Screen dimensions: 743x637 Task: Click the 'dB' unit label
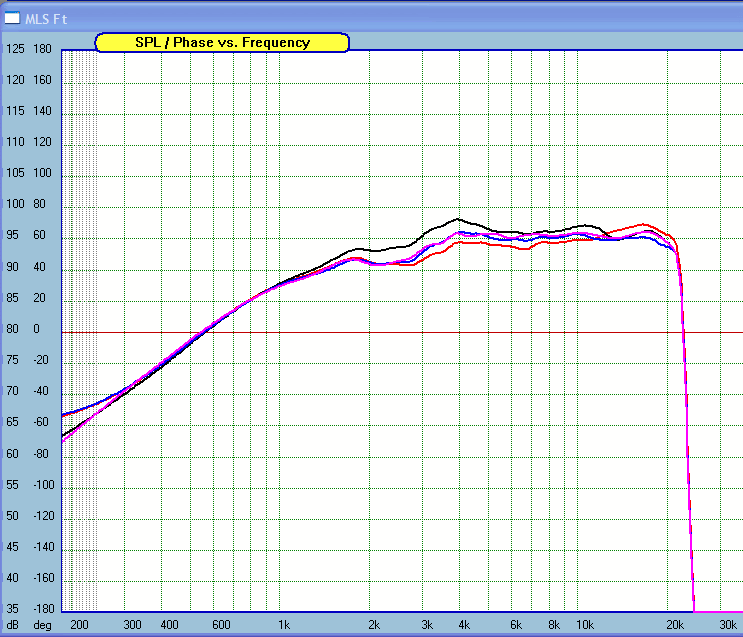(x=12, y=625)
